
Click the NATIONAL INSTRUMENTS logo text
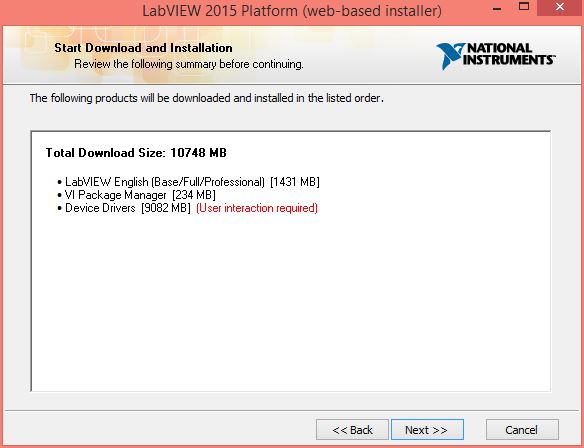(x=508, y=54)
